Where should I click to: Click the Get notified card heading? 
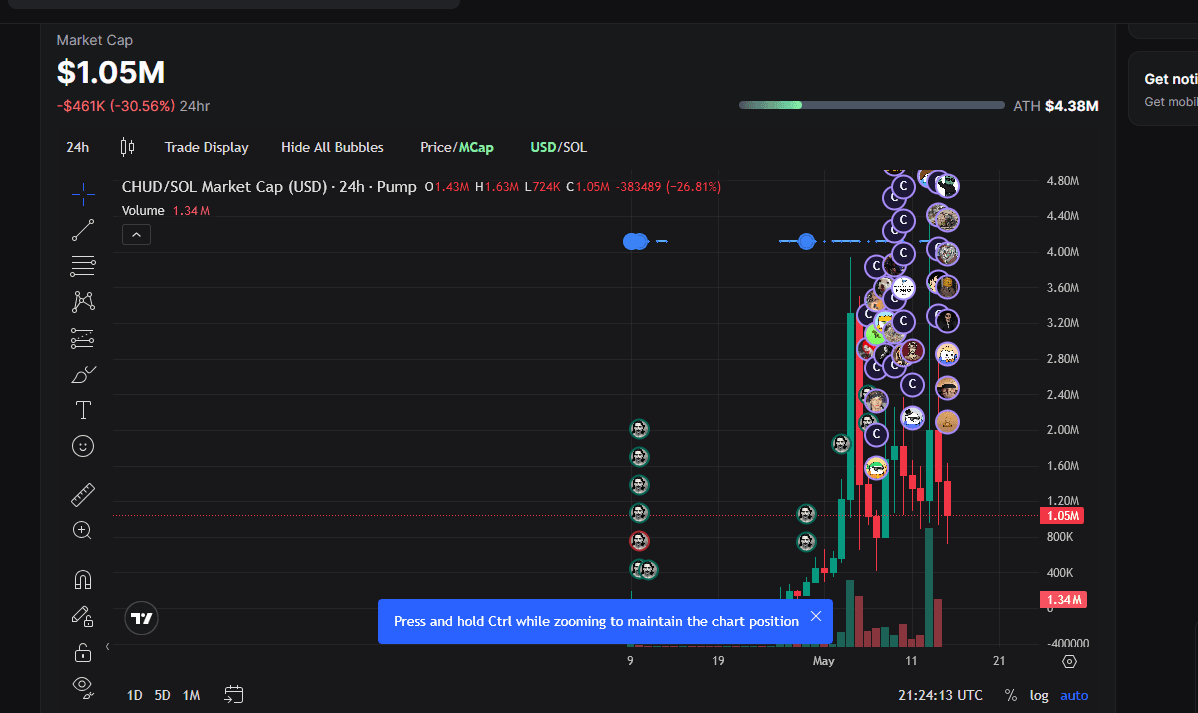pos(1170,79)
